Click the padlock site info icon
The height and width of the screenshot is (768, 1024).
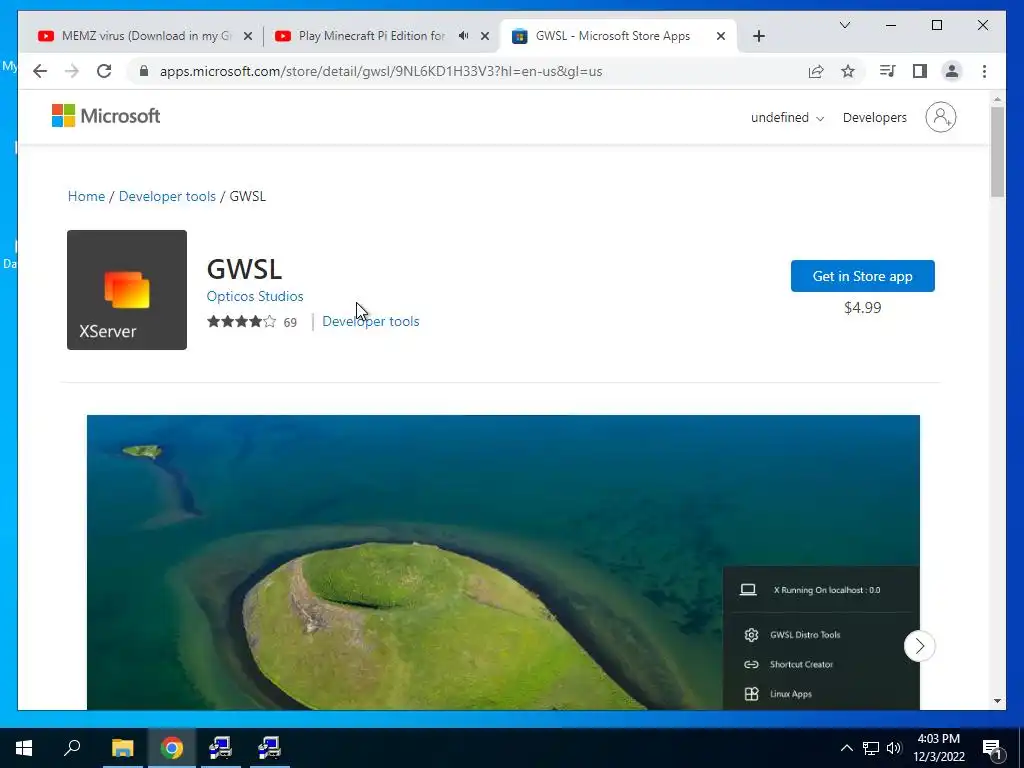tap(144, 71)
